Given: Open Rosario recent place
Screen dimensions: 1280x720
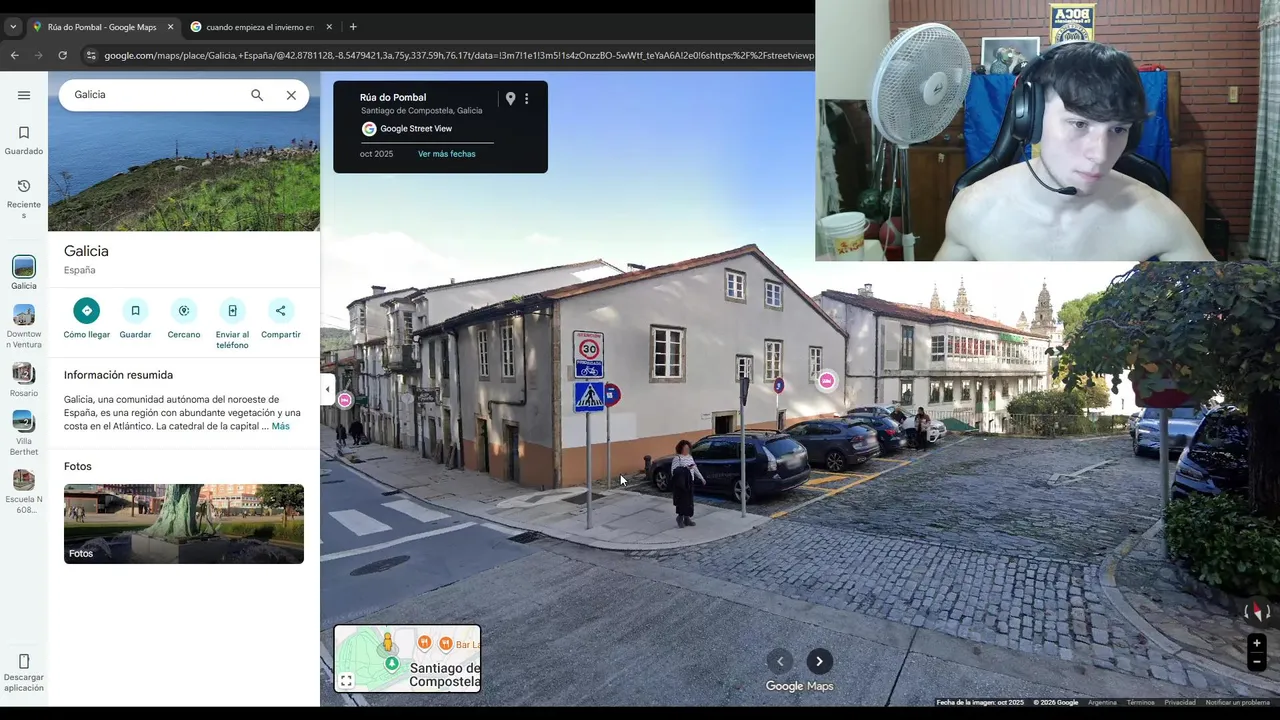Looking at the screenshot, I should 24,380.
